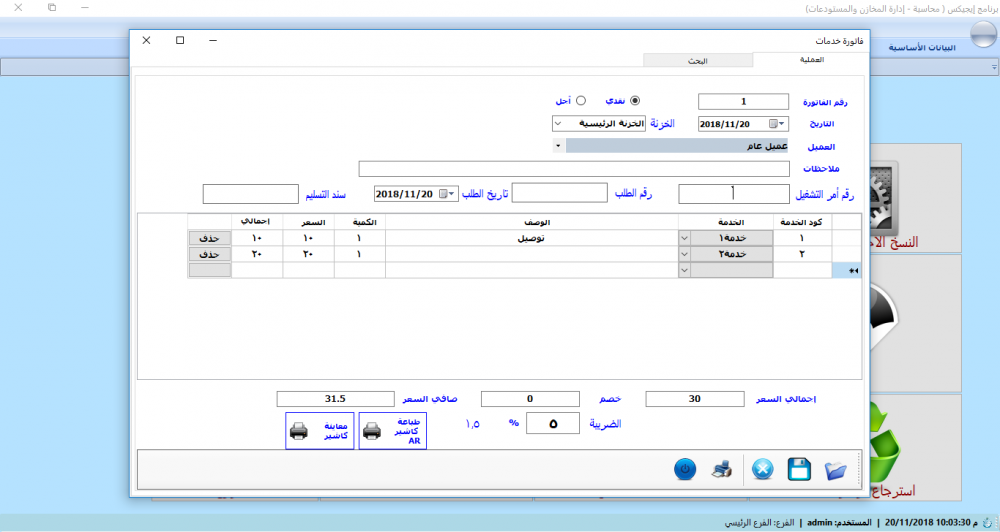Minimize the فاتورة خدمات invoice dialog

click(x=213, y=40)
